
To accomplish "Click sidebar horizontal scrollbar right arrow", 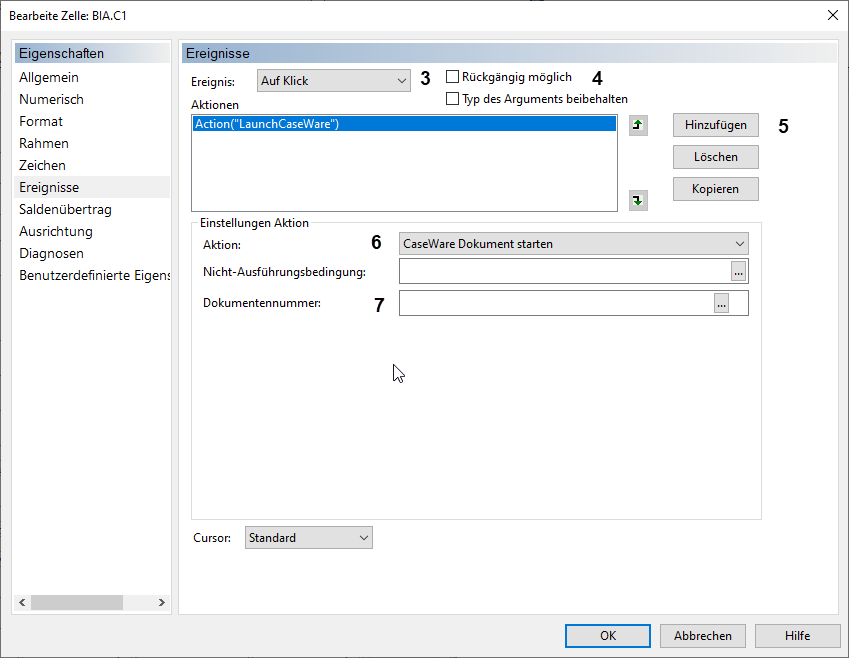I will [x=161, y=602].
